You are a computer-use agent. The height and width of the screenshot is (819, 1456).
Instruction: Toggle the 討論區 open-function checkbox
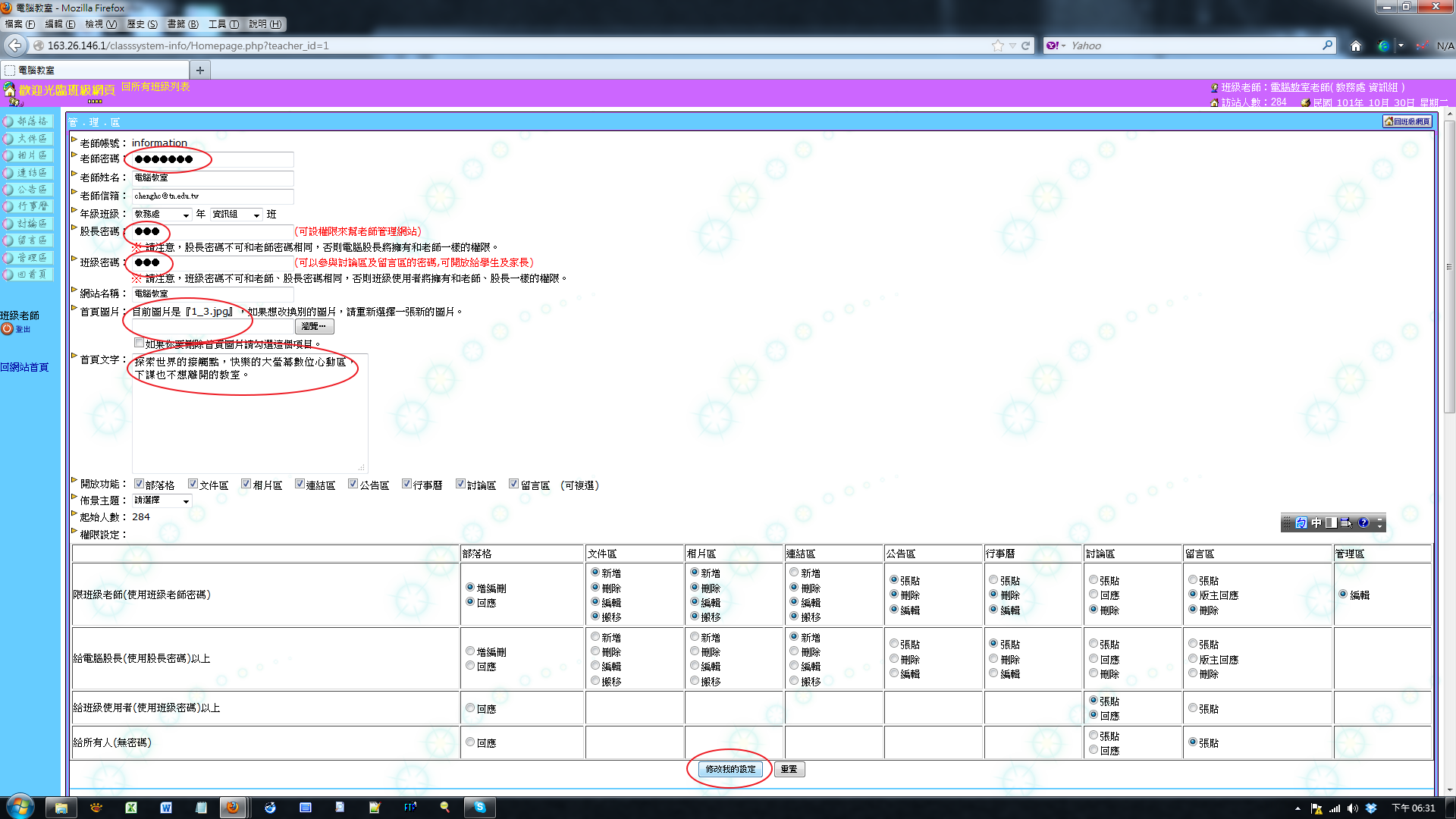click(x=460, y=484)
